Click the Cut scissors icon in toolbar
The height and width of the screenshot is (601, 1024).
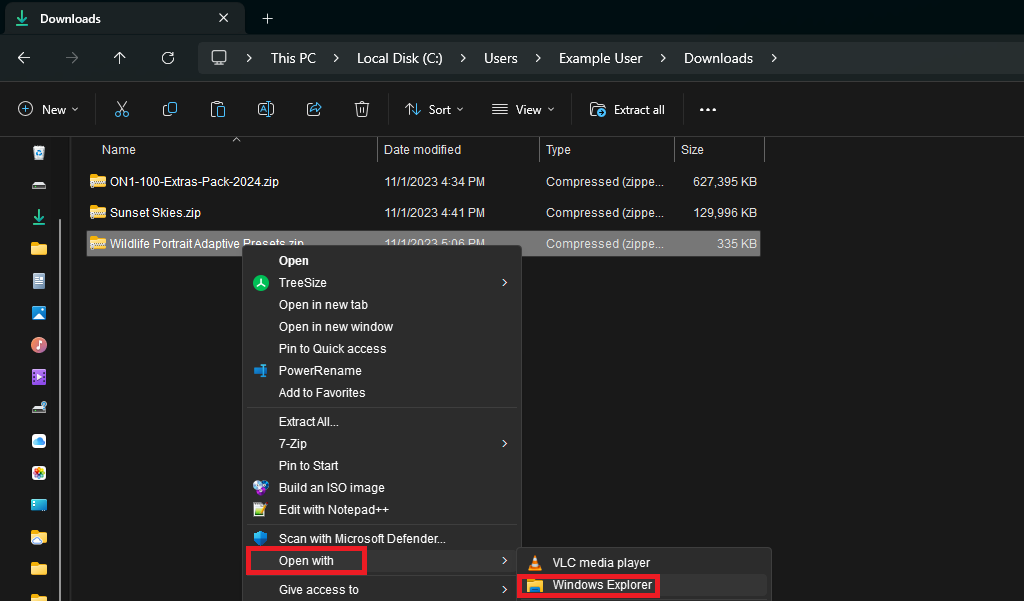(x=122, y=110)
